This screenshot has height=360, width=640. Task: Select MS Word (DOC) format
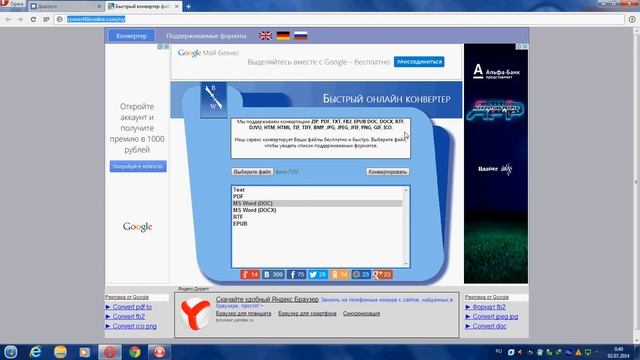click(x=317, y=203)
